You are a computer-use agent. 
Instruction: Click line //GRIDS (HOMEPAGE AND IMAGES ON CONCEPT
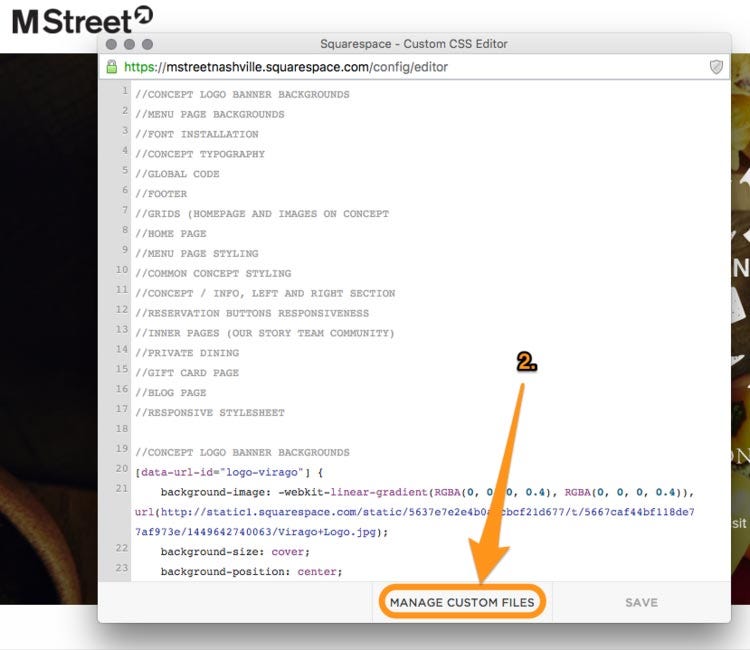coord(262,214)
